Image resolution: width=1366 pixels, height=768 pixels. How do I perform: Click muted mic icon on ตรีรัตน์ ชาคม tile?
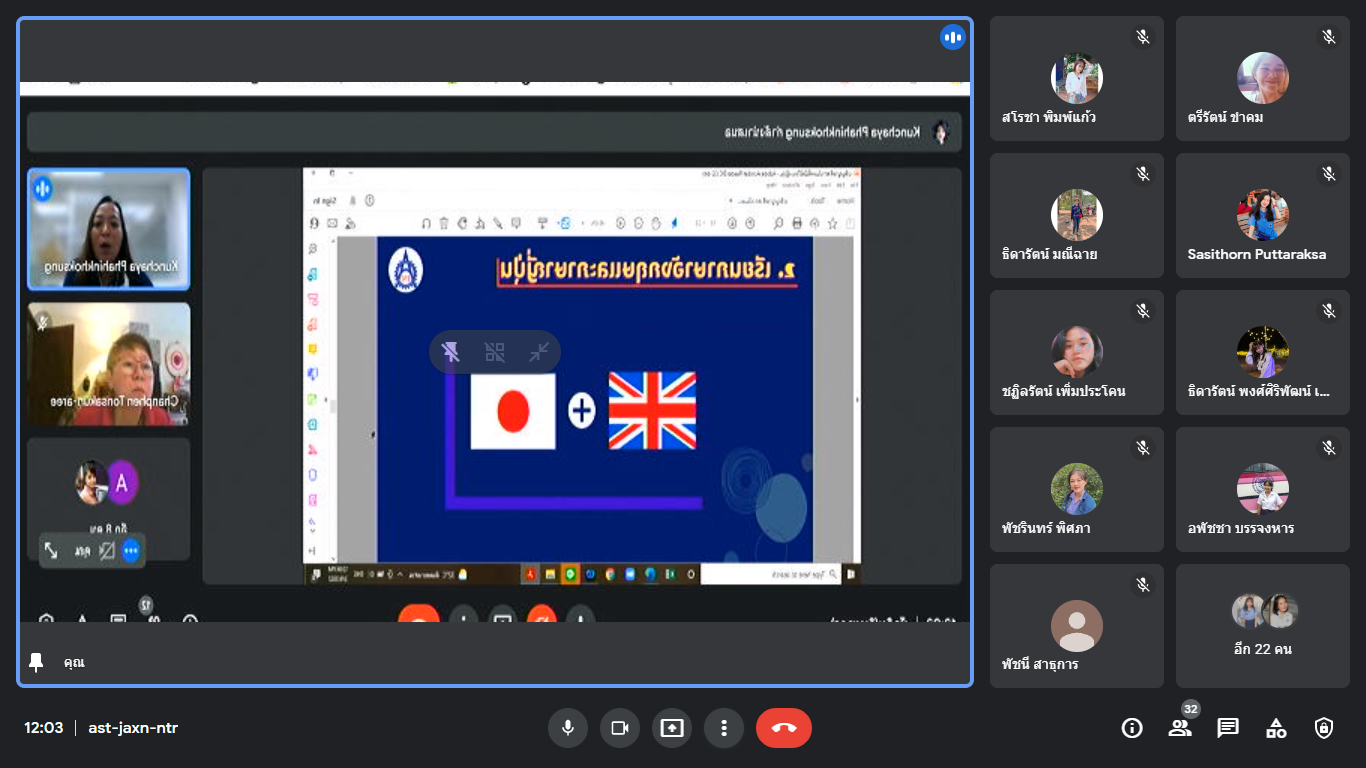coord(1329,37)
